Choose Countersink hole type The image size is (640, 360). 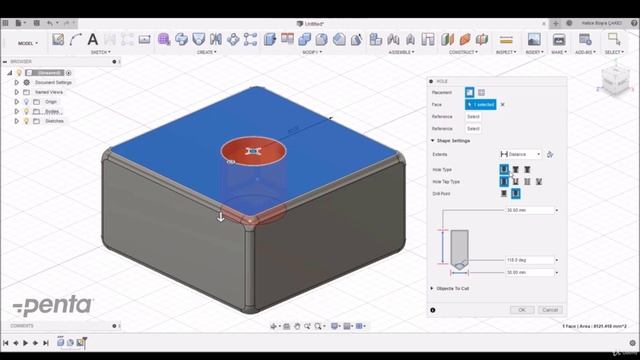click(527, 169)
